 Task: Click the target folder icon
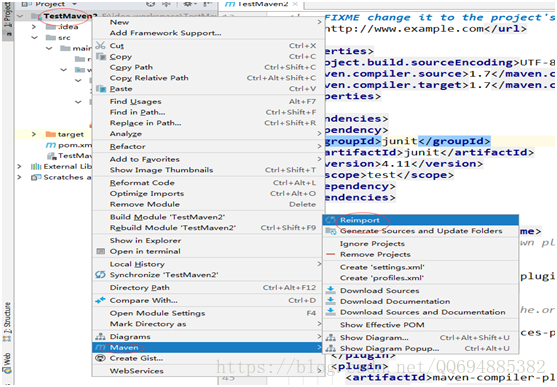point(51,134)
